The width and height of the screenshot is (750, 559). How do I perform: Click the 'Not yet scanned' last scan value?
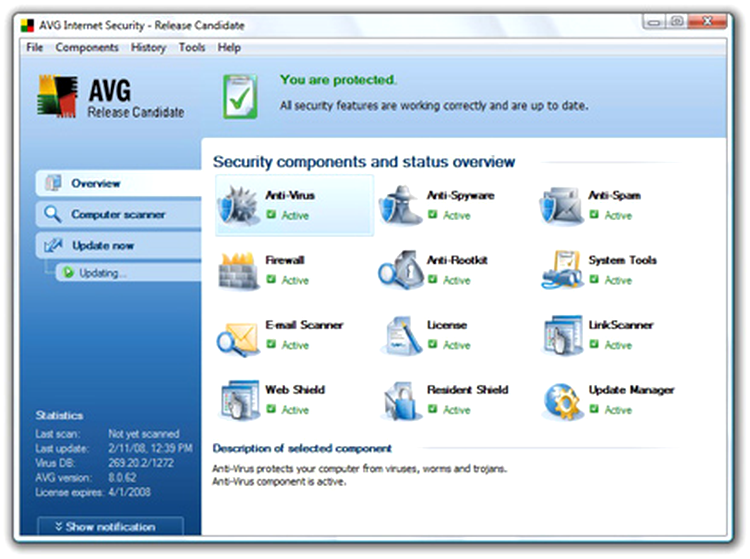(144, 433)
